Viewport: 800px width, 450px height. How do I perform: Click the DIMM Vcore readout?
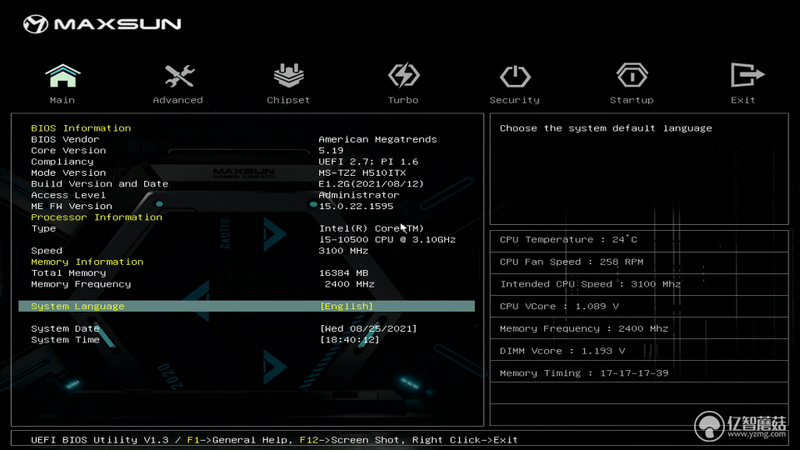tap(562, 351)
